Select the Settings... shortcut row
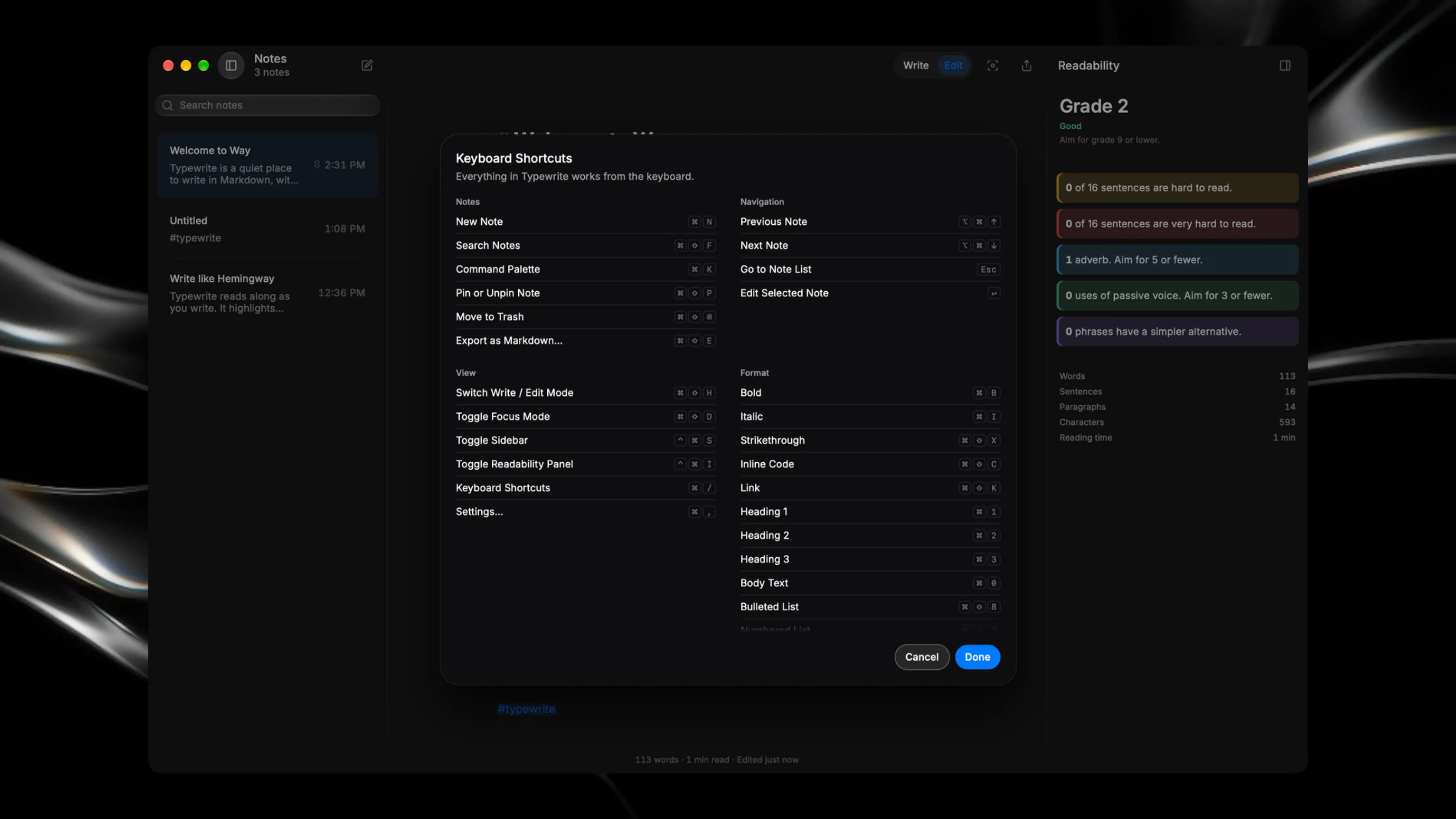 coord(586,511)
